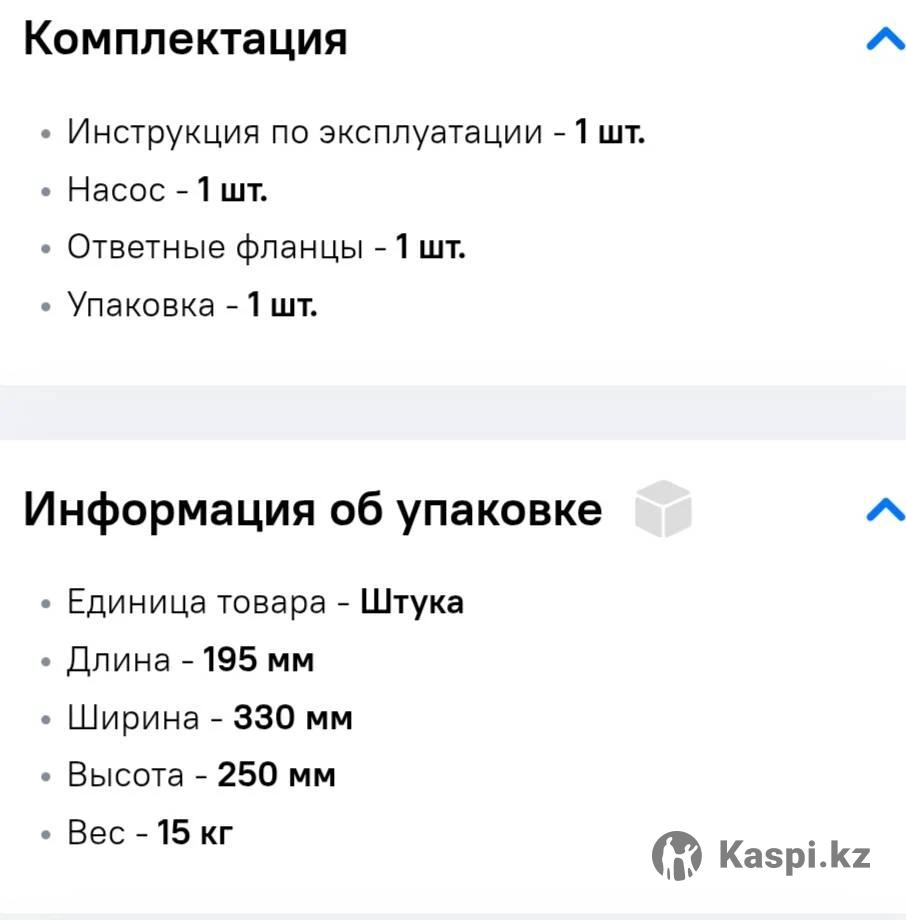Click the Kaspi.kz watermark text
The width and height of the screenshot is (906, 920).
(794, 856)
